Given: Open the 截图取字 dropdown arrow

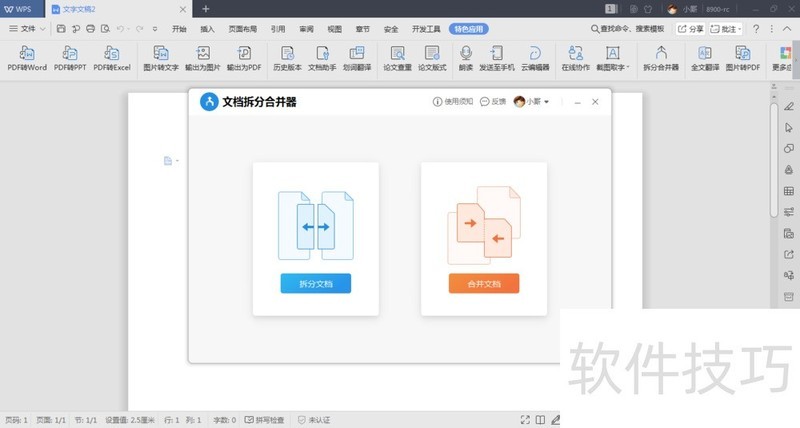Looking at the screenshot, I should click(628, 67).
